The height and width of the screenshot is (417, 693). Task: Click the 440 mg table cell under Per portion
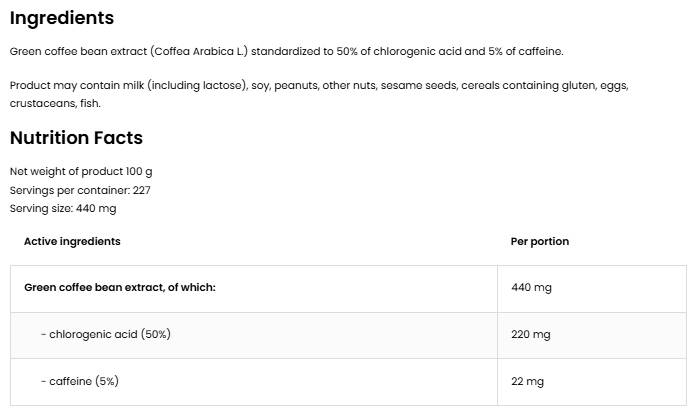click(531, 288)
